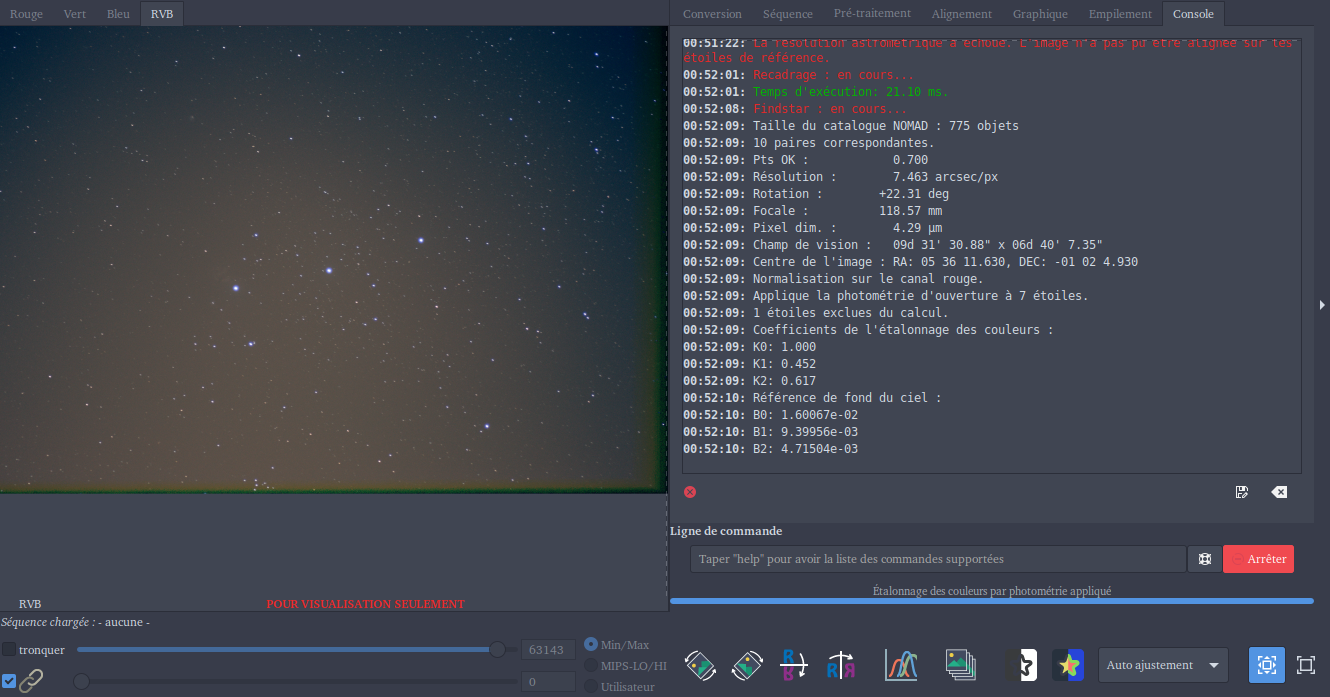Open the histogram curves tool
Viewport: 1330px width, 697px height.
pos(901,665)
